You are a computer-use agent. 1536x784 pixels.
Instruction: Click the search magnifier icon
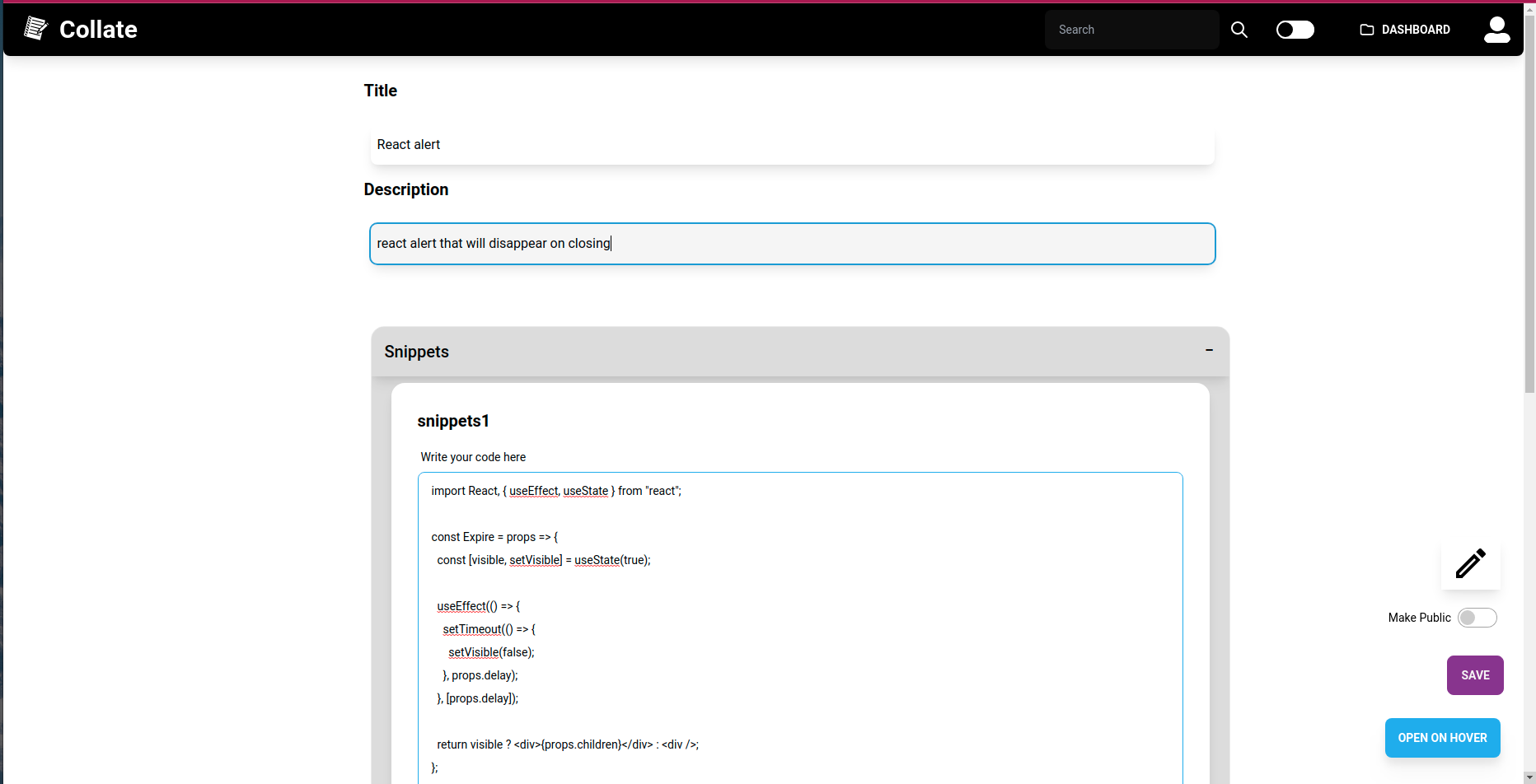1239,30
